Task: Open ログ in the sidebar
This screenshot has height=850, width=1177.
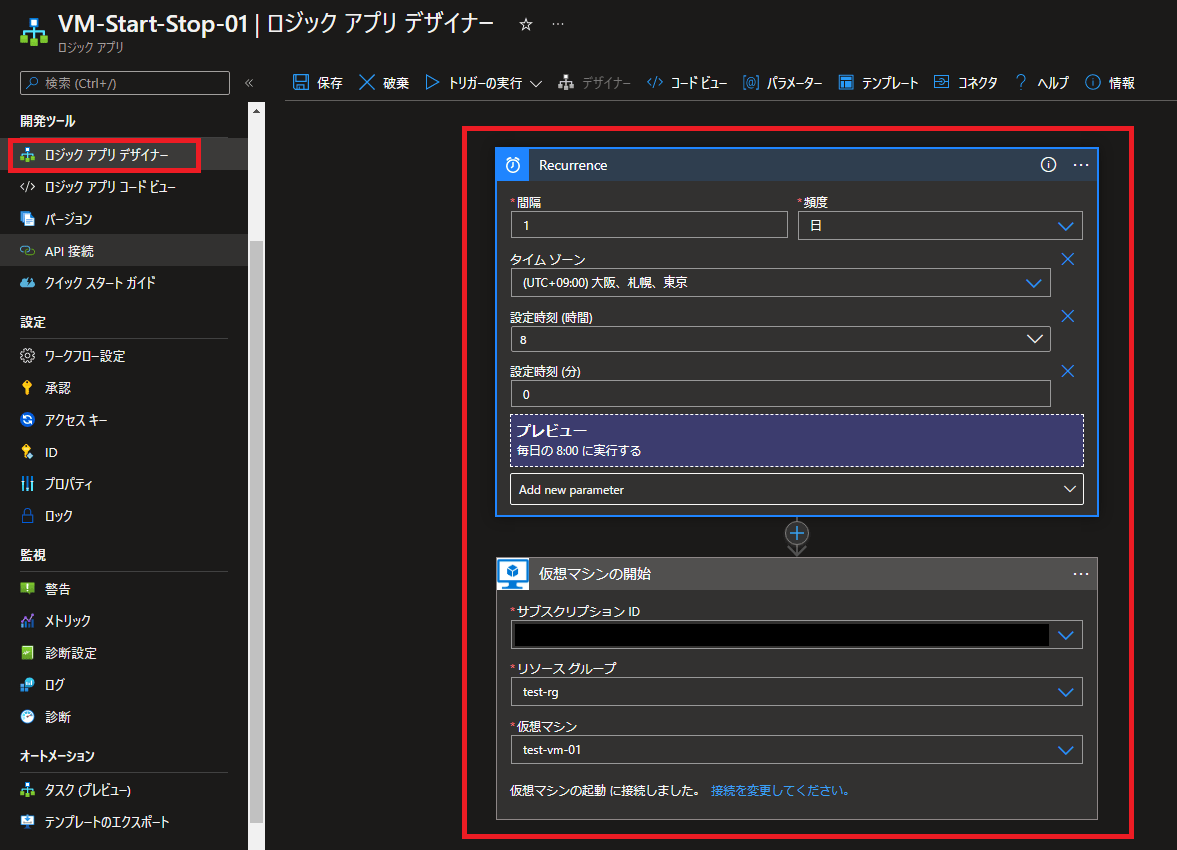Action: coord(124,685)
